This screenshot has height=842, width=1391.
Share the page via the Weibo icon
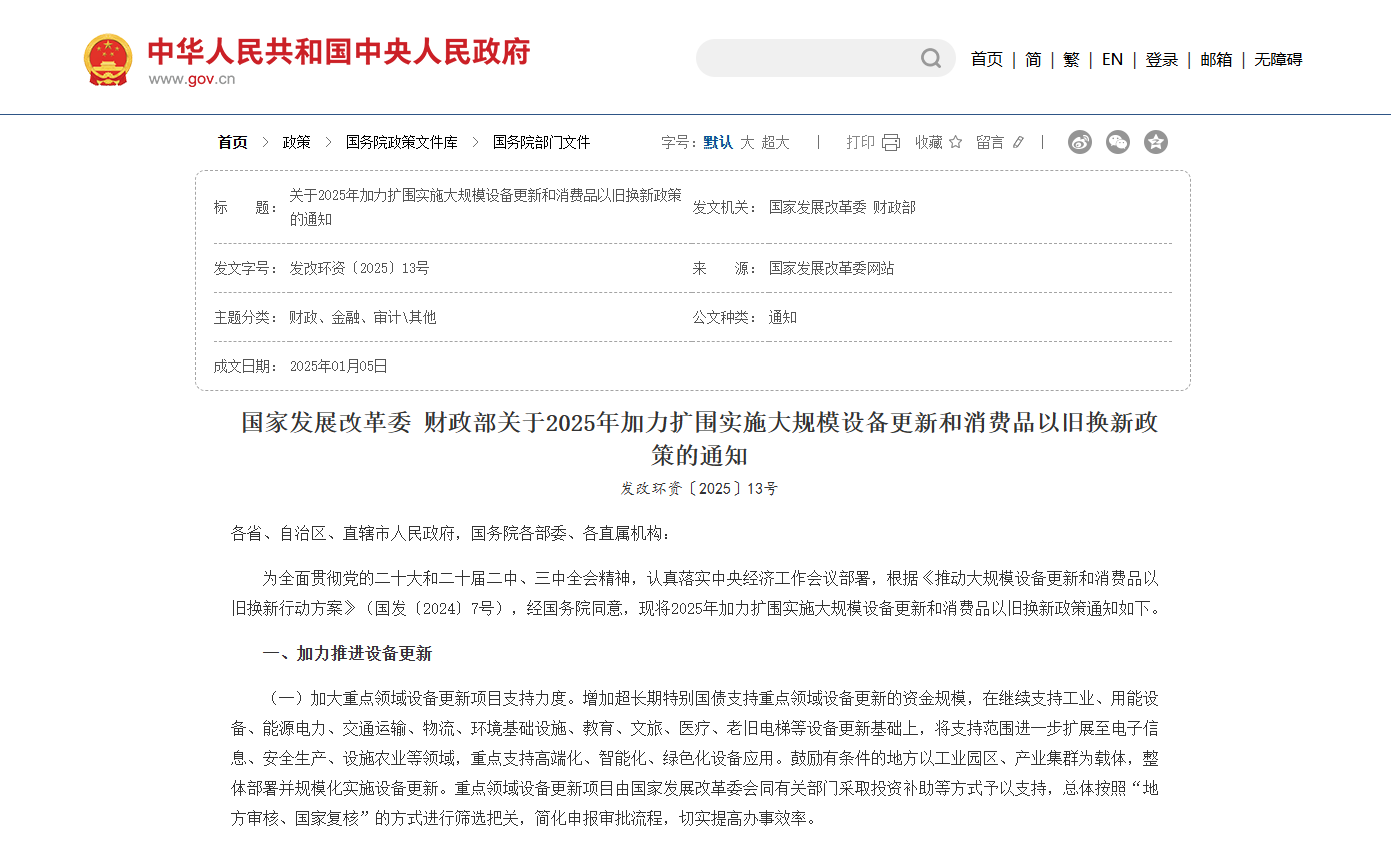pyautogui.click(x=1080, y=142)
